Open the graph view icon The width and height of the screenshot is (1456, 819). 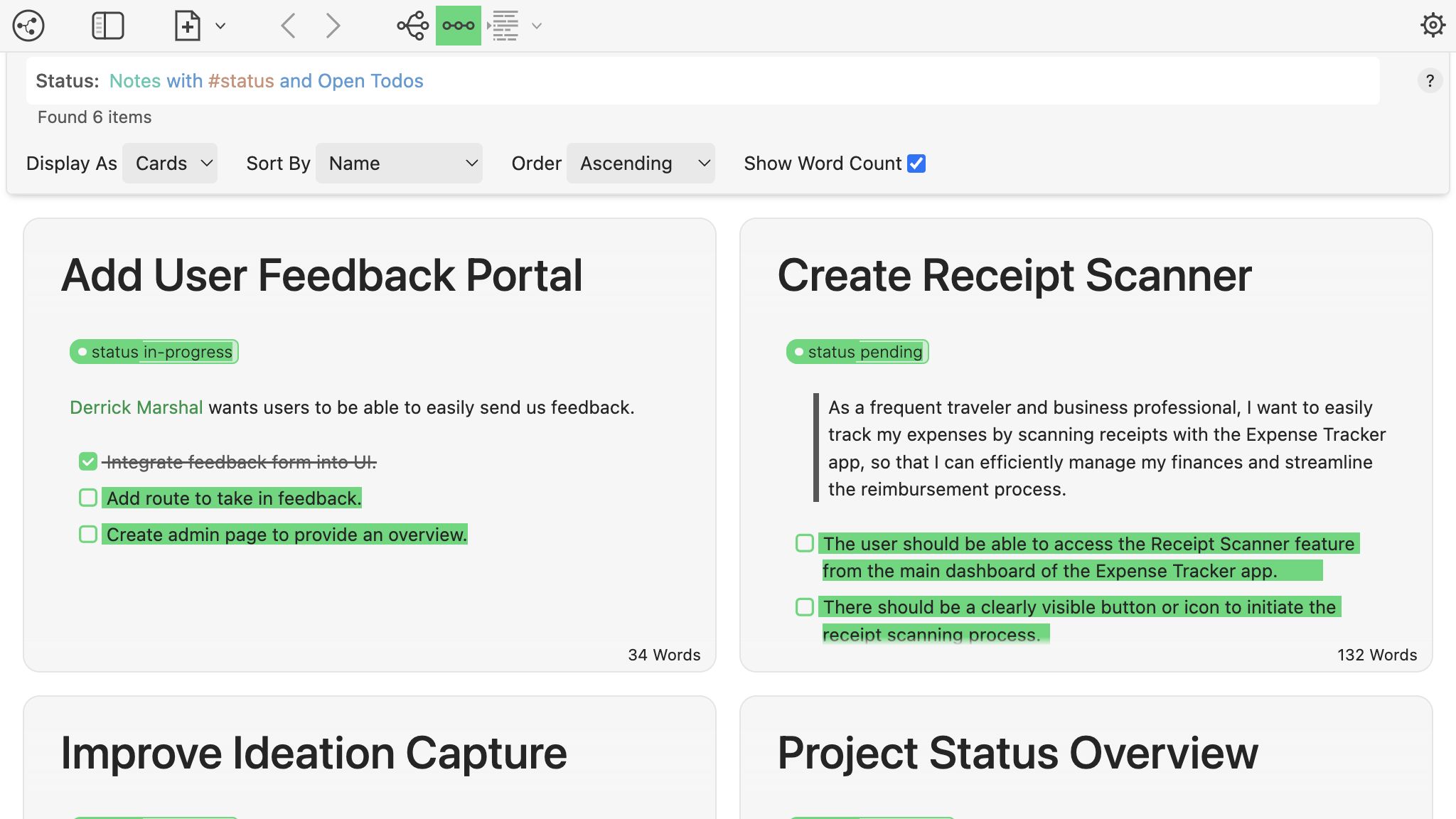[28, 25]
